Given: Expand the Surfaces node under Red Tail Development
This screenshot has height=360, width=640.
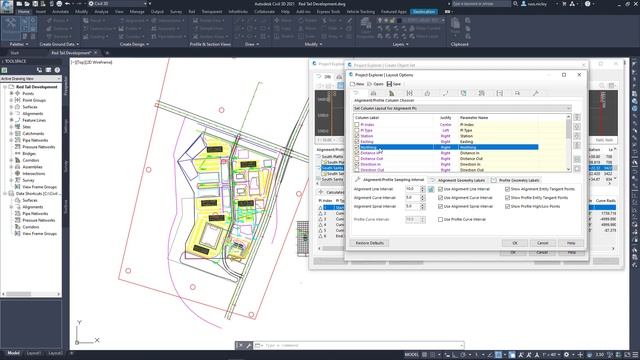Looking at the screenshot, I should coord(11,107).
